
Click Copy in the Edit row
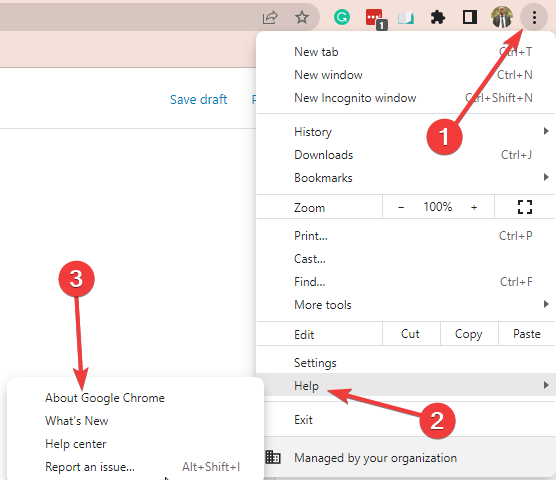coord(469,334)
